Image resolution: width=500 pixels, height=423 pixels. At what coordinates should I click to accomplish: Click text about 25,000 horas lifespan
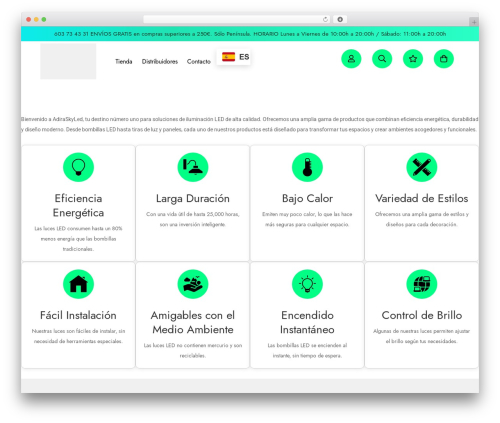[x=193, y=219]
